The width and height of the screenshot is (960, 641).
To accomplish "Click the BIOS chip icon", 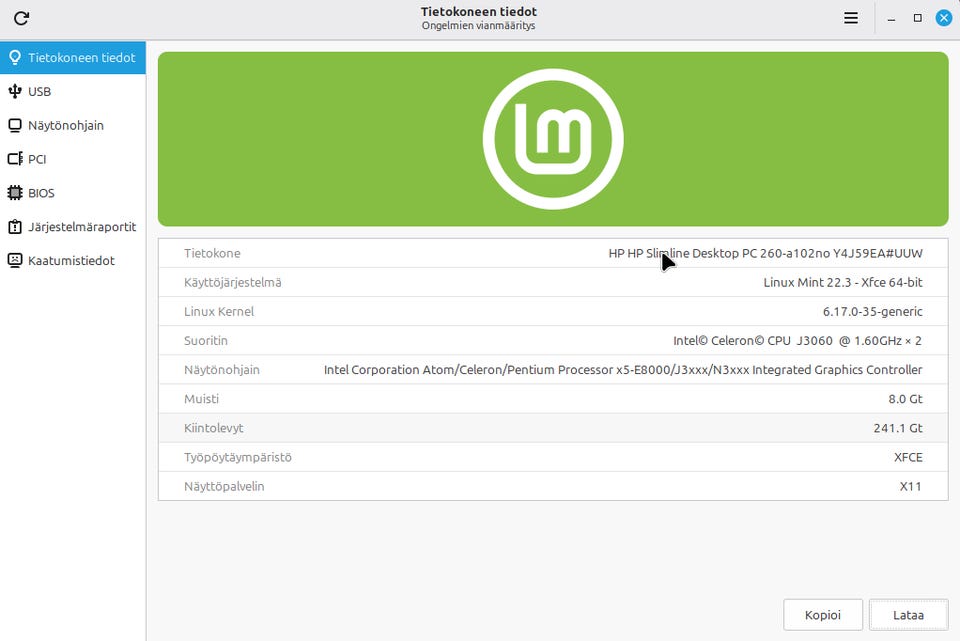I will pos(15,193).
